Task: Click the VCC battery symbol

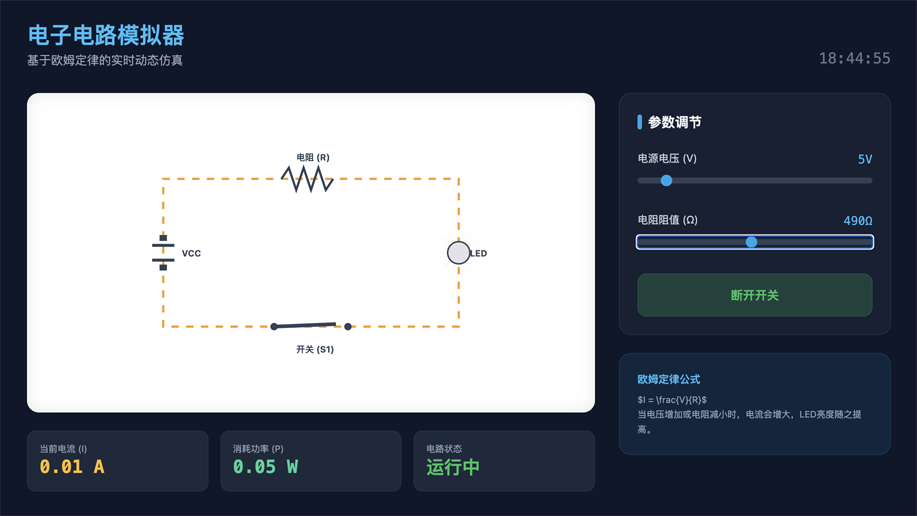Action: [163, 253]
